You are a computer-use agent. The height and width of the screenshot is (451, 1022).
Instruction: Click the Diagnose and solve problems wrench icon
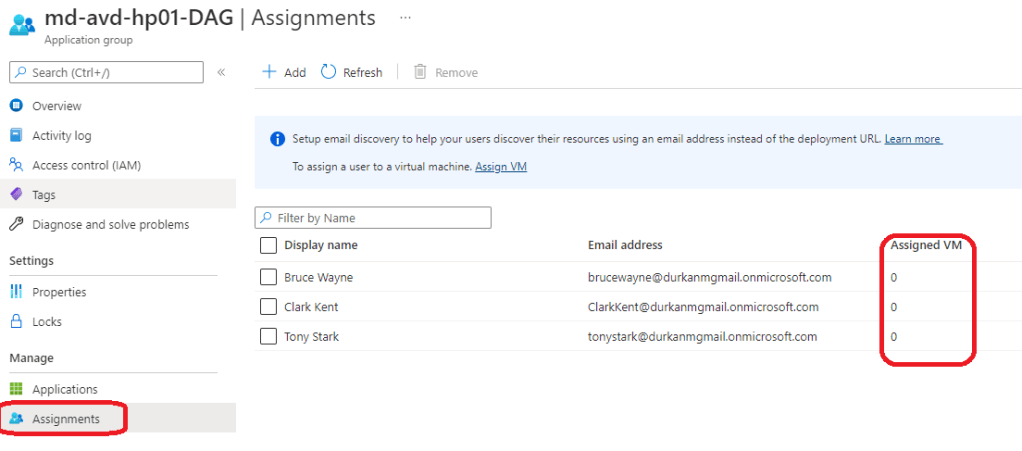coord(16,224)
